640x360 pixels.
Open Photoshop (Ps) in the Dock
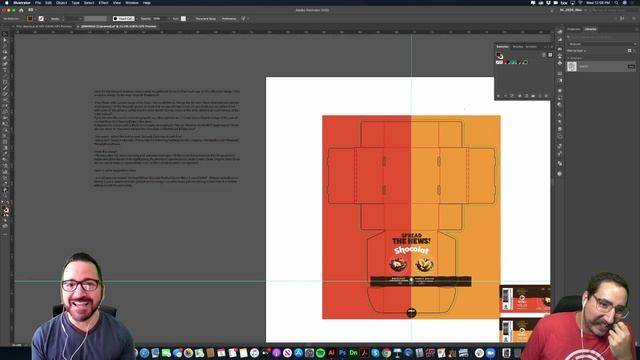point(342,353)
